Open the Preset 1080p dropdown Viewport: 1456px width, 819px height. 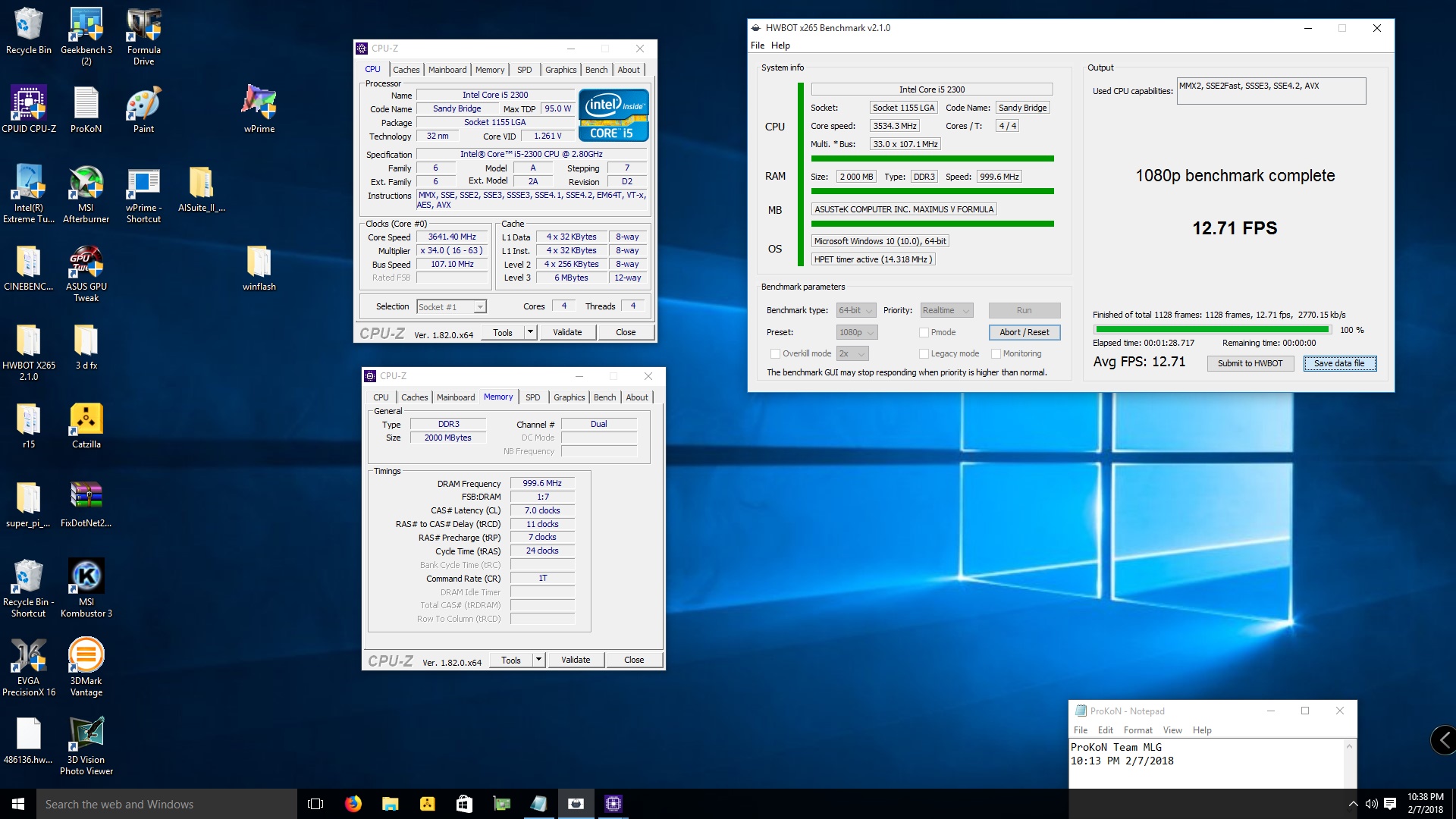pos(857,332)
